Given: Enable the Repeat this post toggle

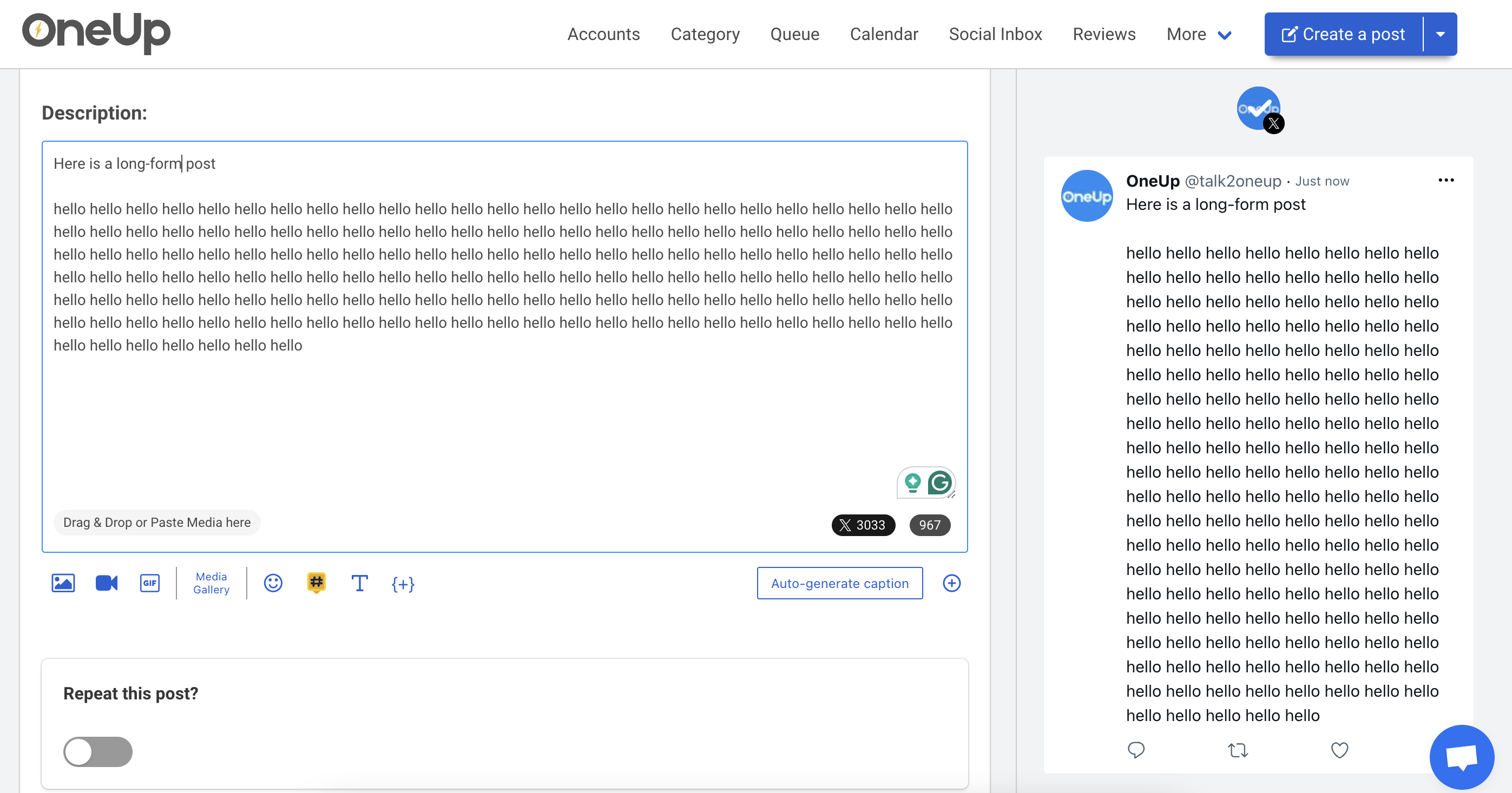Looking at the screenshot, I should point(97,751).
